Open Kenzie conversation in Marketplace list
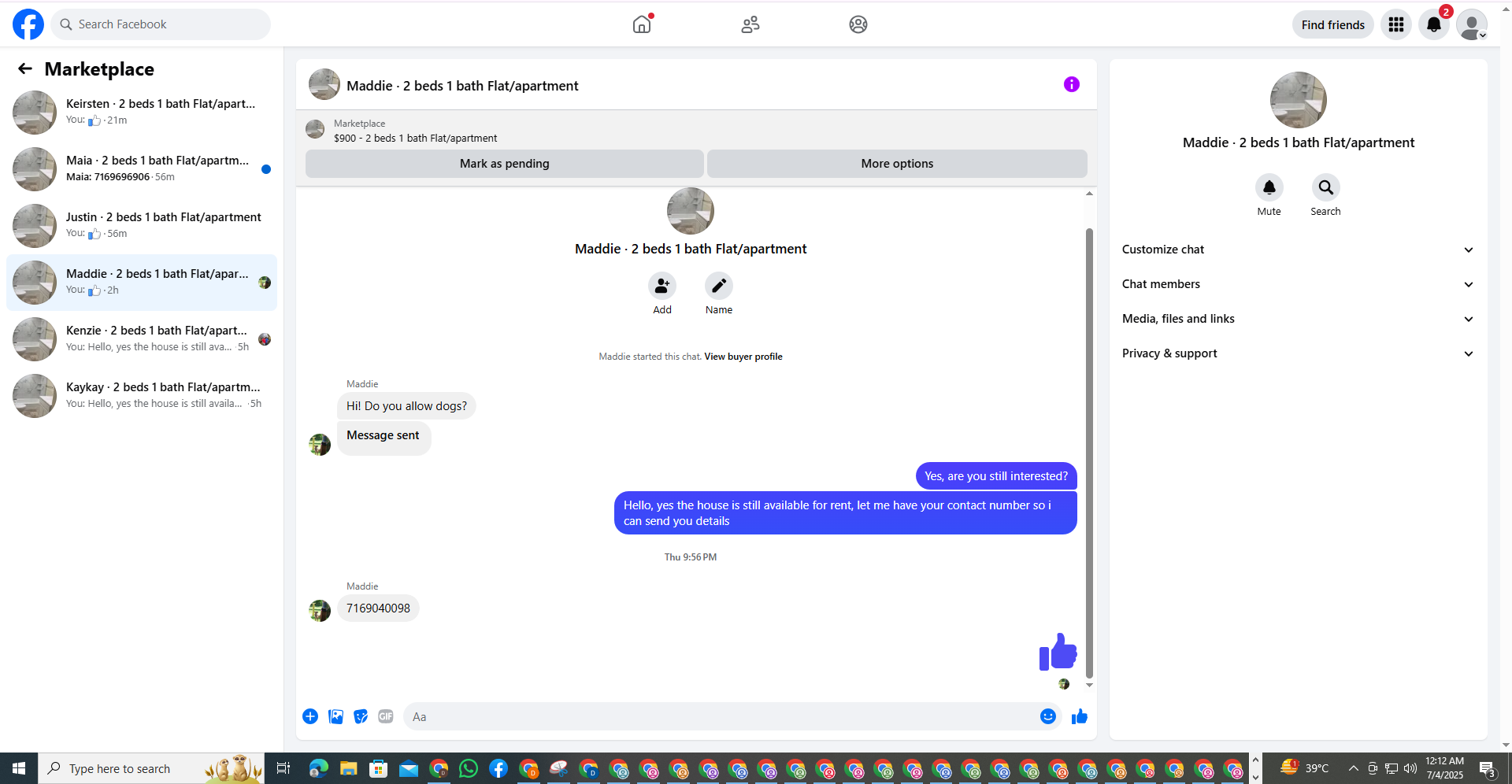The image size is (1512, 784). point(142,338)
